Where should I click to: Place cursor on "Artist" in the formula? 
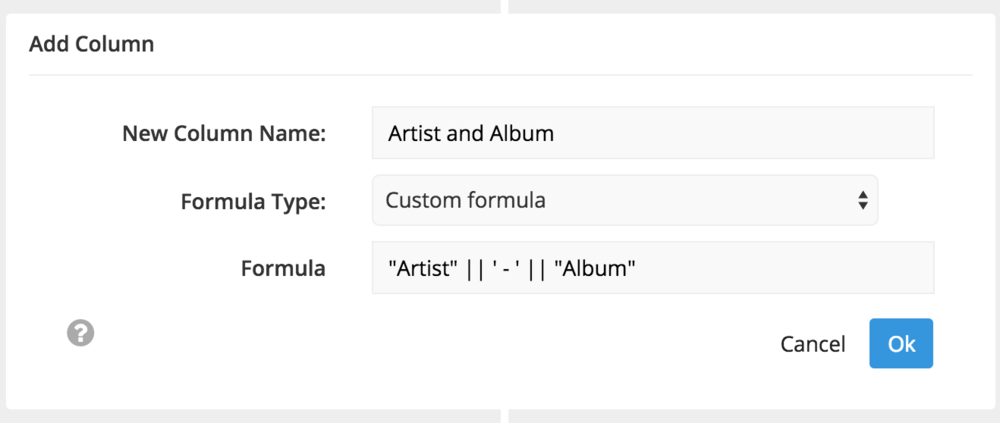(423, 269)
